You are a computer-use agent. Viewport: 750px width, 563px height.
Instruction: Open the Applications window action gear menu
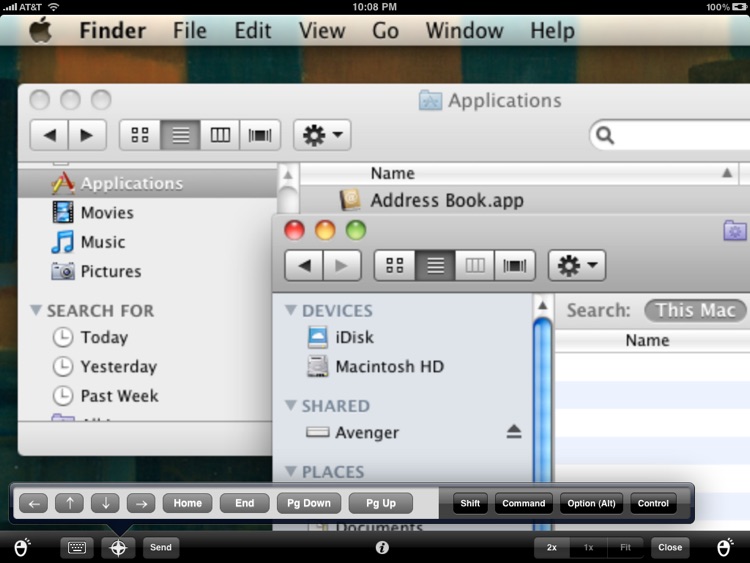[x=322, y=135]
